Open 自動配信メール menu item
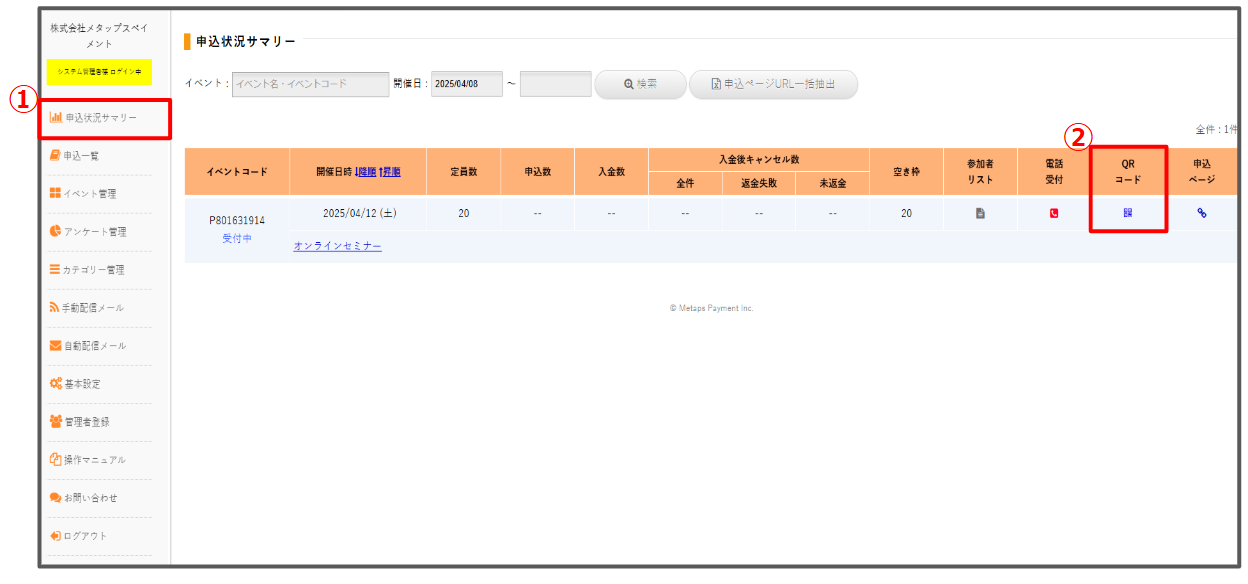Viewport: 1248px width, 584px height. 94,346
